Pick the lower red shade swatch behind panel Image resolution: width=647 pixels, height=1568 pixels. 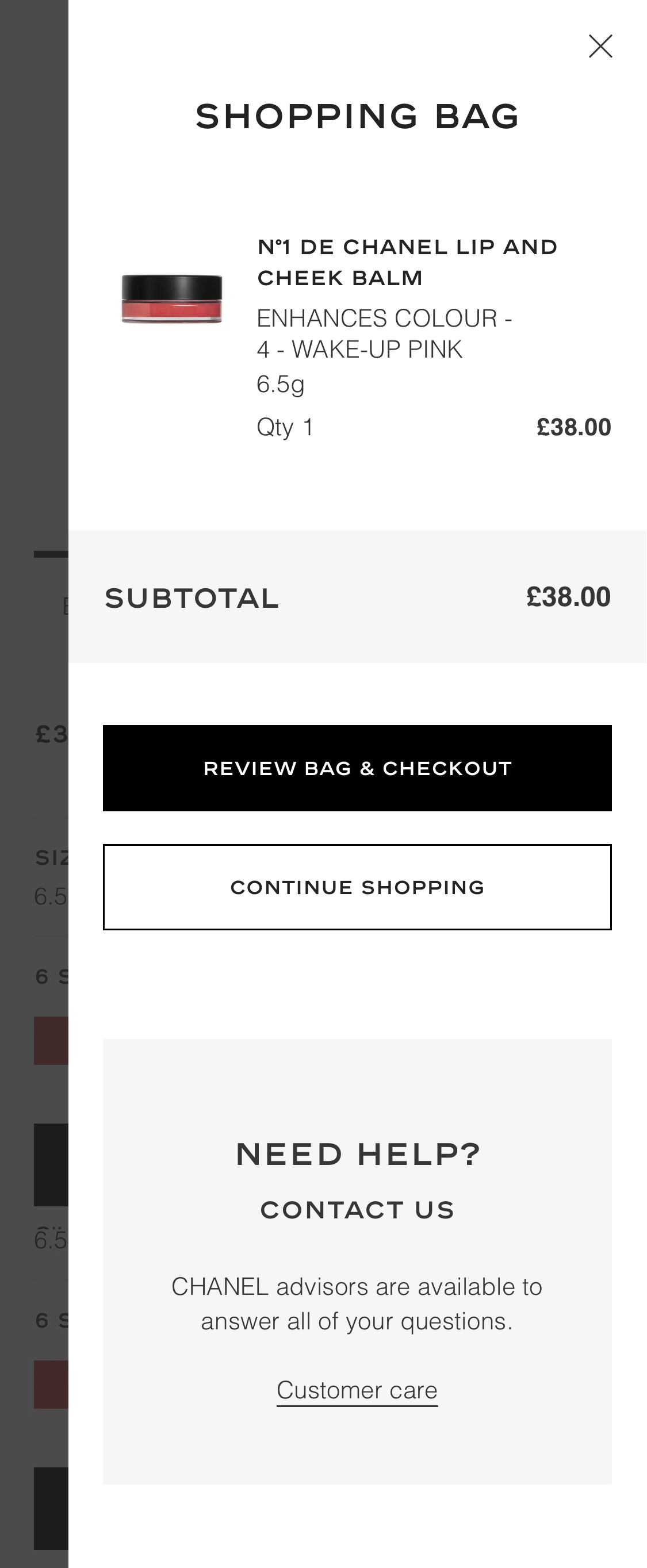click(x=51, y=1384)
